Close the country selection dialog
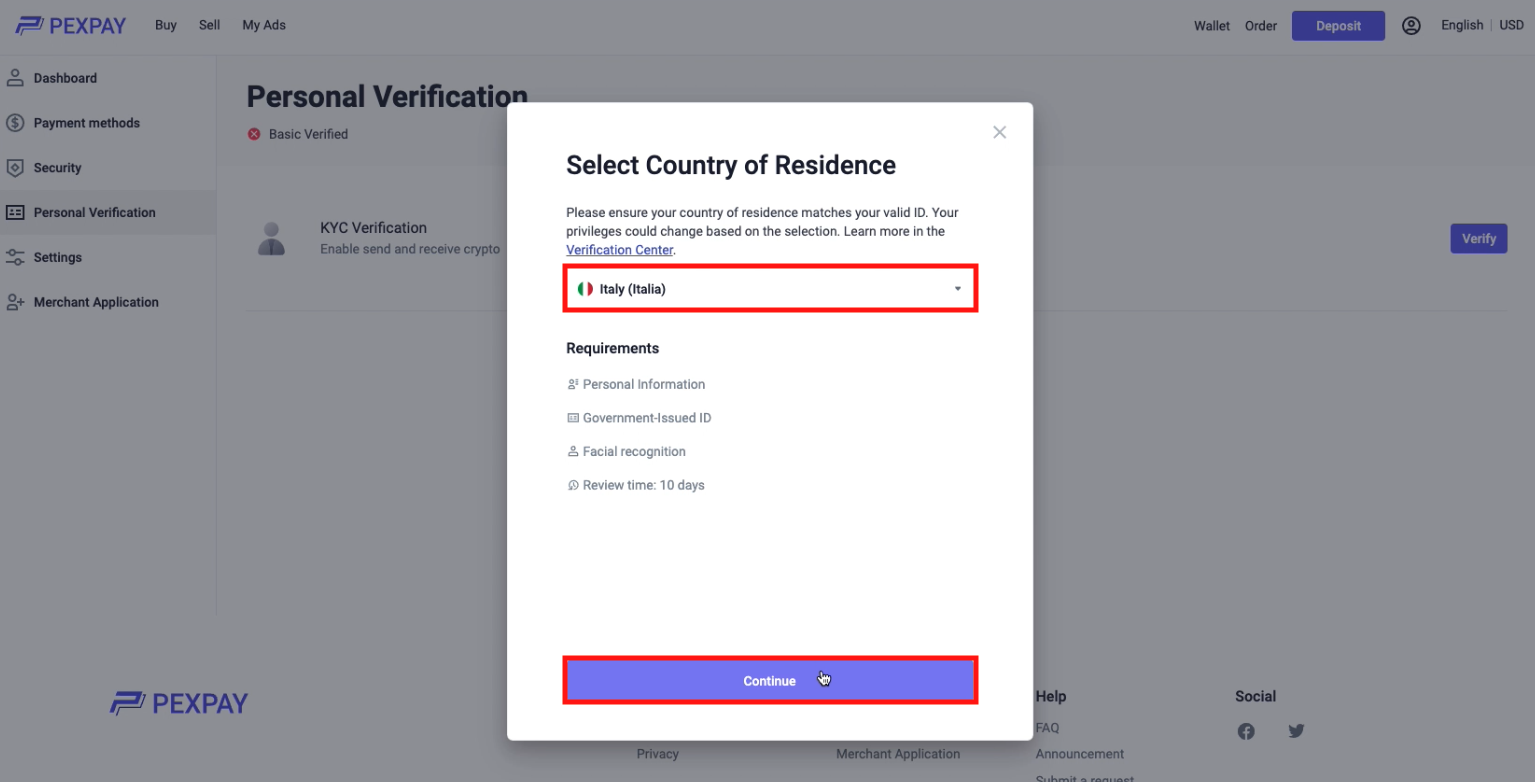Image resolution: width=1535 pixels, height=782 pixels. pyautogui.click(x=999, y=132)
